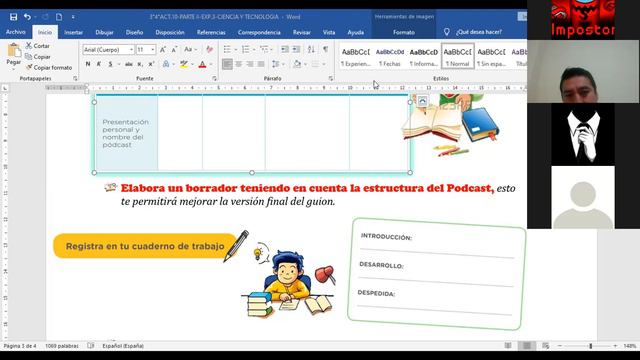Viewport: 640px width, 360px height.
Task: Increase paragraph indent
Action: coord(296,49)
